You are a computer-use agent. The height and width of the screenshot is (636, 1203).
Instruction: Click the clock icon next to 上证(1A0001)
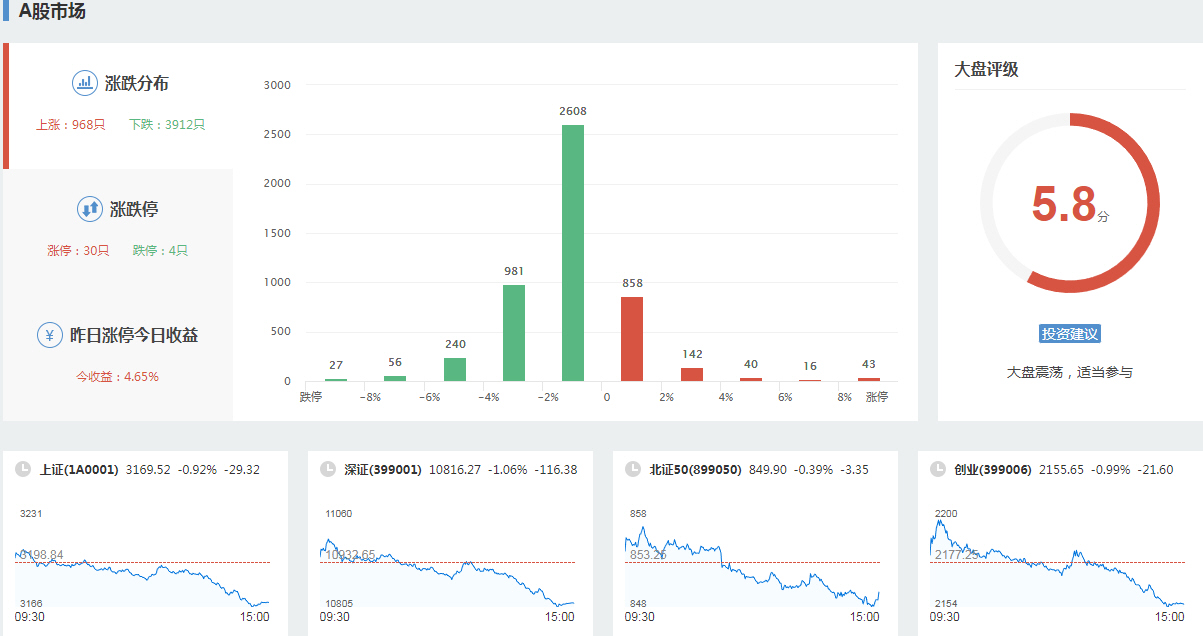point(23,469)
